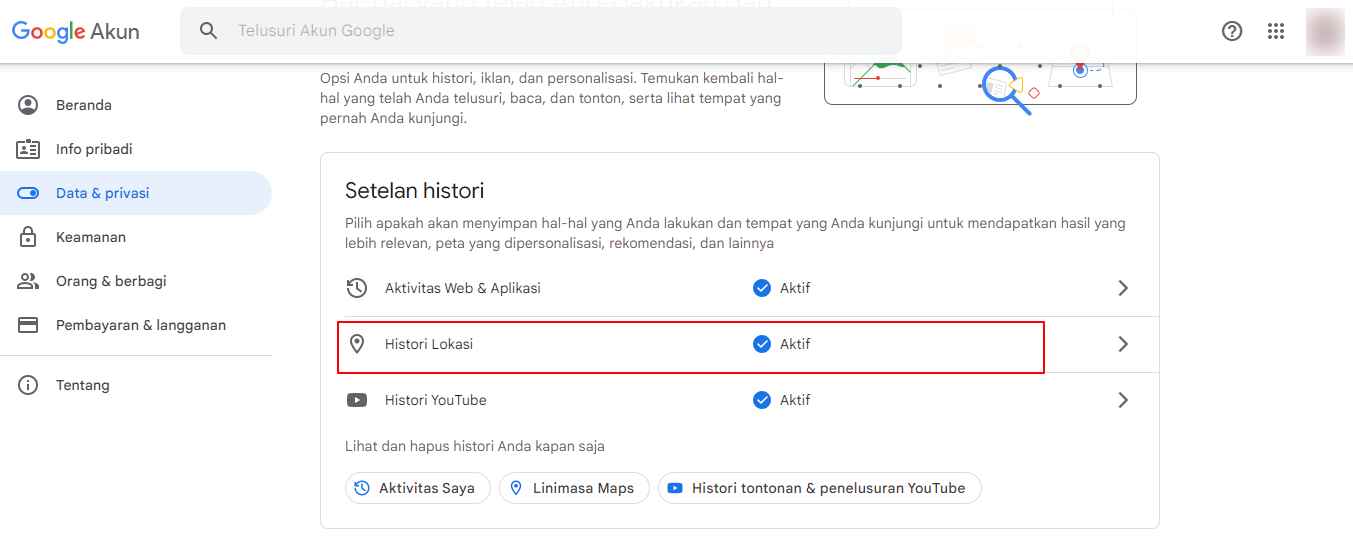Open Keamanan settings page
1353x543 pixels.
[x=136, y=237]
